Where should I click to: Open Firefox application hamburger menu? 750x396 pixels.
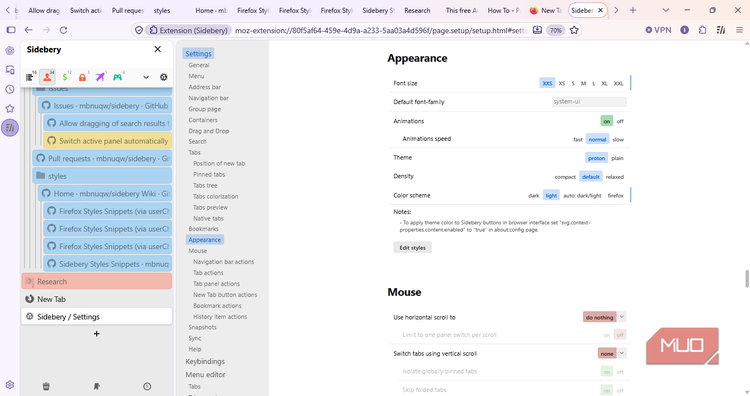click(739, 30)
